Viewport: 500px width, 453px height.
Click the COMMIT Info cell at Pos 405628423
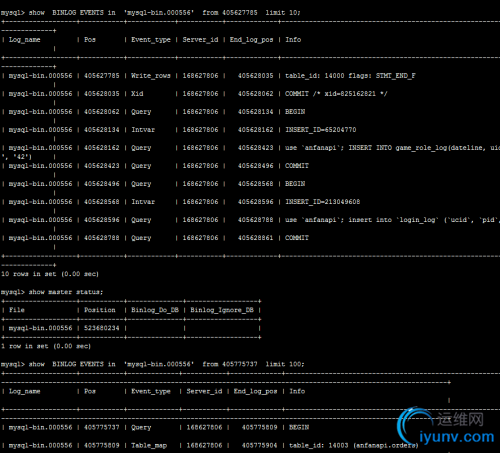(x=297, y=166)
